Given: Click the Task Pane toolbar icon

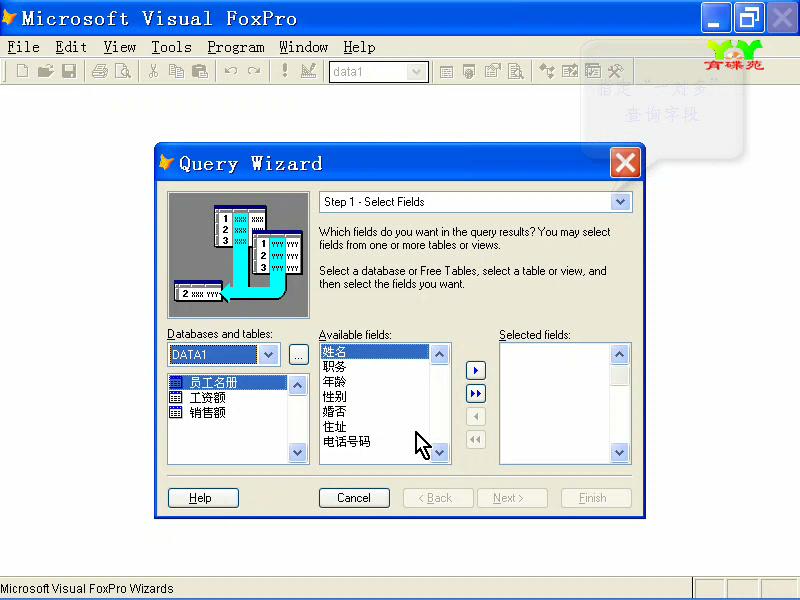Looking at the screenshot, I should click(x=593, y=71).
